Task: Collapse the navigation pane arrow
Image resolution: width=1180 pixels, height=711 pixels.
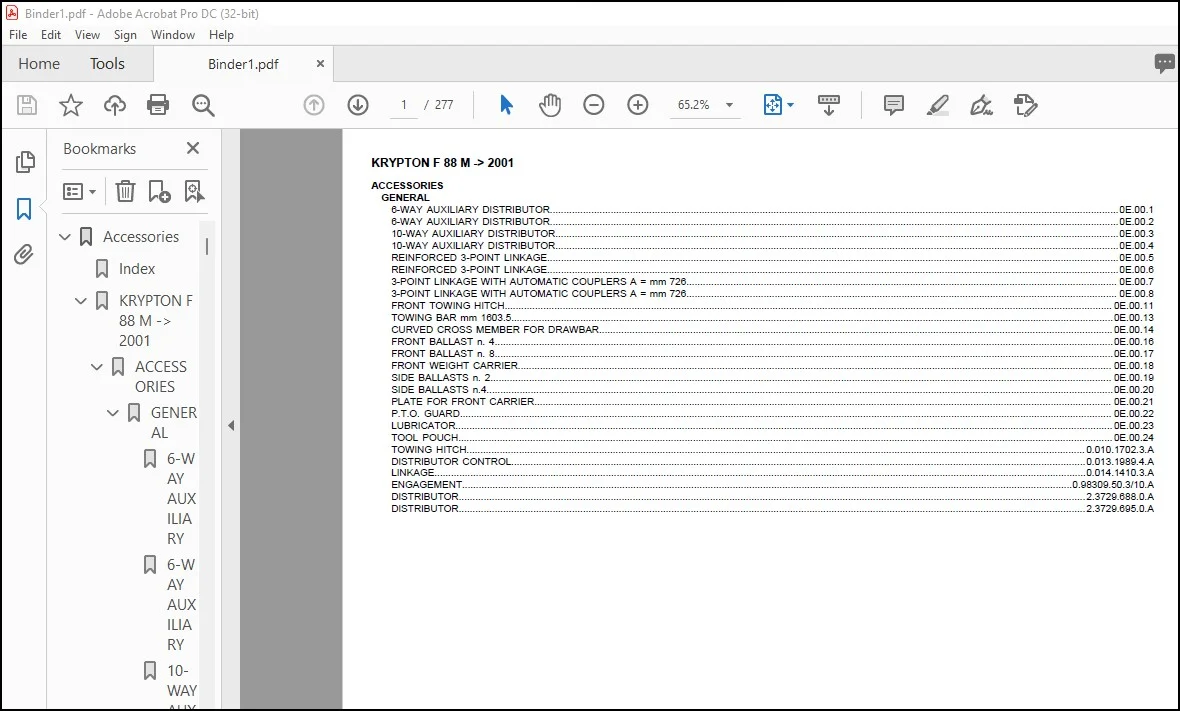Action: tap(231, 425)
